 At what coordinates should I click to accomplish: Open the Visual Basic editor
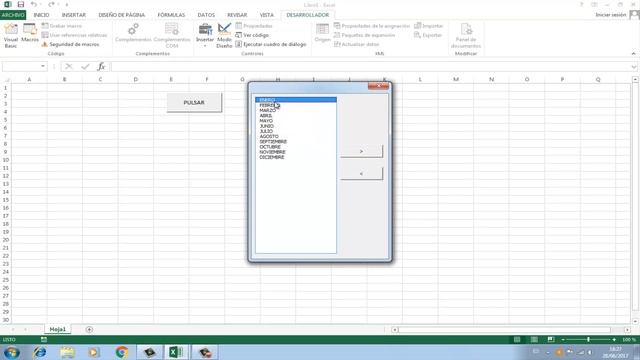click(11, 36)
